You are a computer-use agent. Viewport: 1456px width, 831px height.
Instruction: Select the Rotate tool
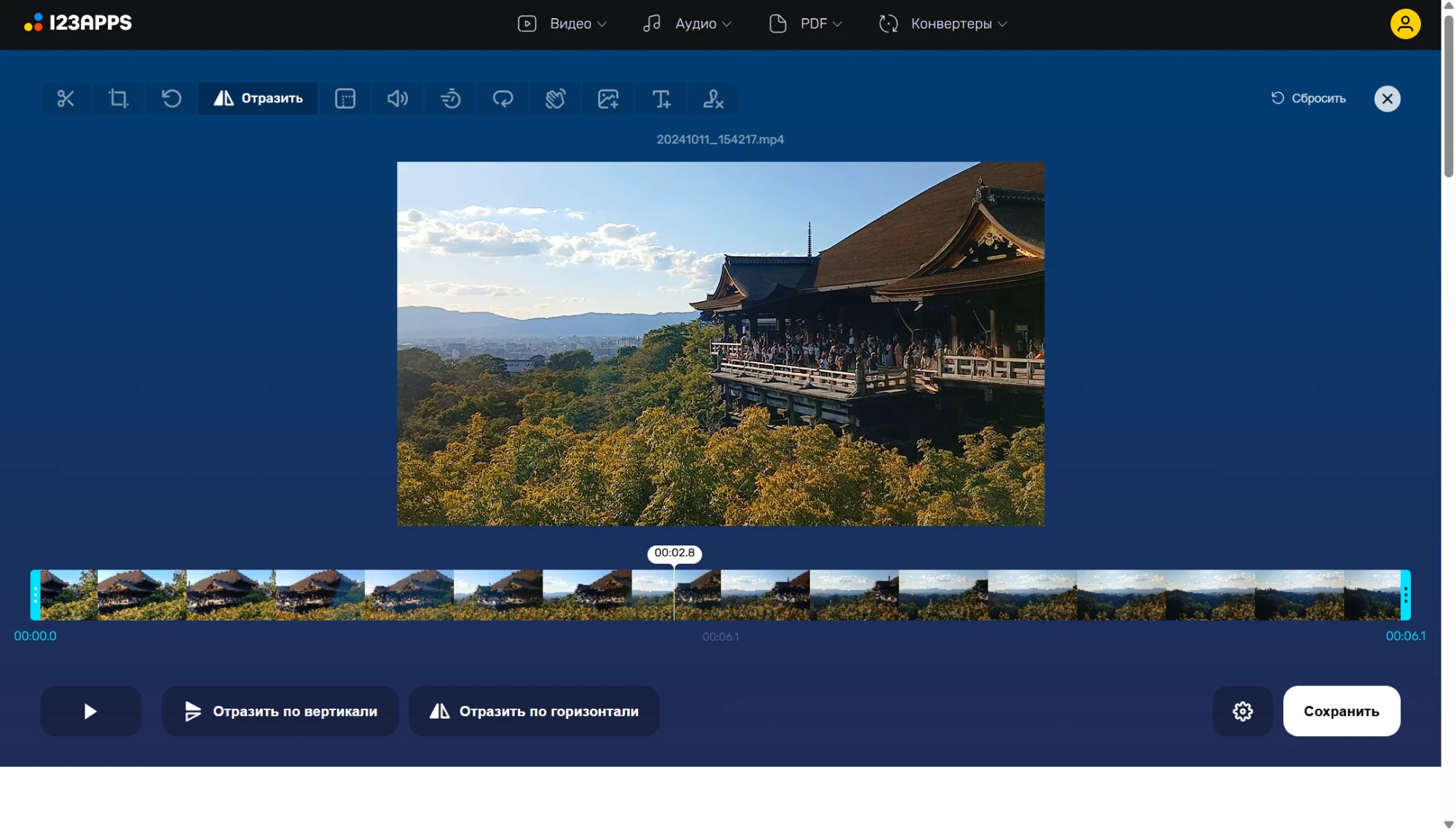(171, 98)
